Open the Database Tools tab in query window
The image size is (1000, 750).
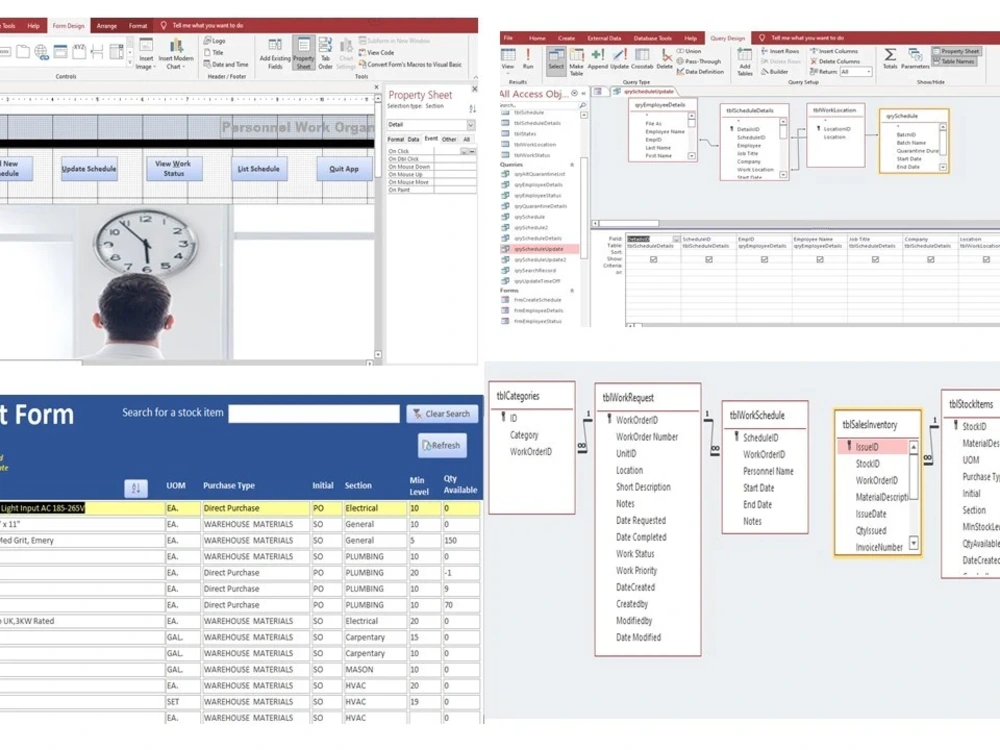pos(652,38)
